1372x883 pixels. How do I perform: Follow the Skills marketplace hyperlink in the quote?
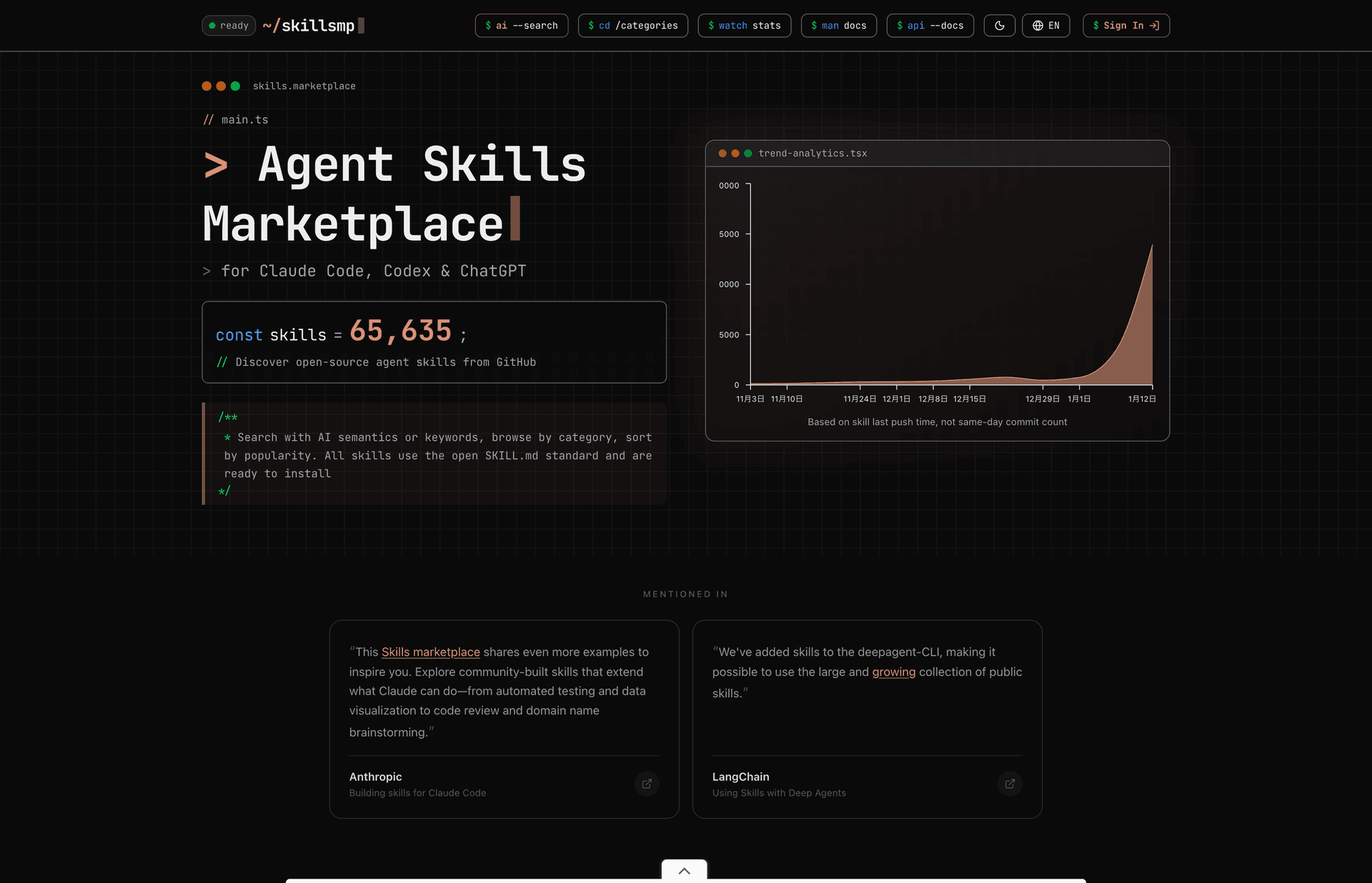[x=430, y=652]
